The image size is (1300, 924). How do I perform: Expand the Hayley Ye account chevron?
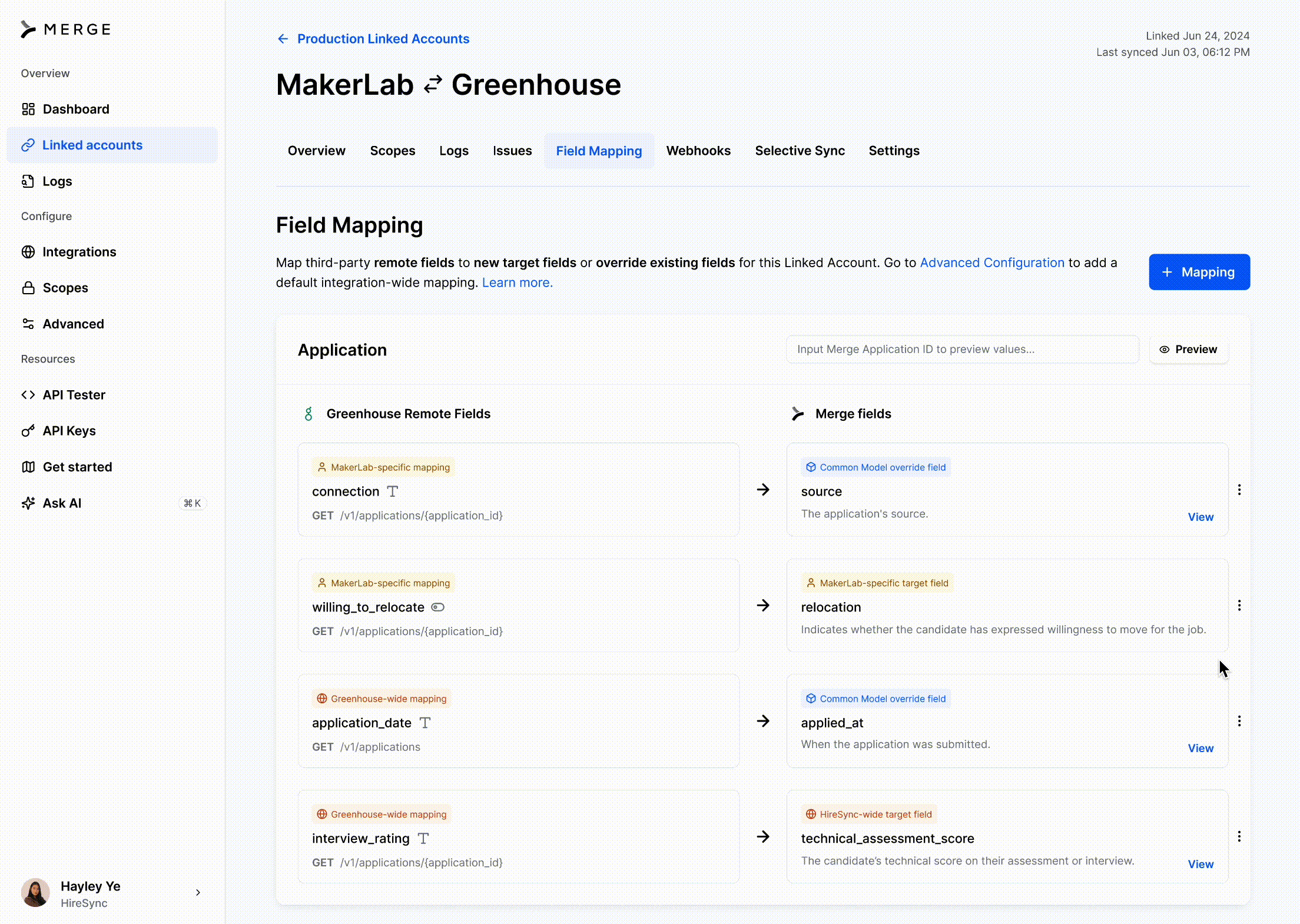click(x=198, y=892)
